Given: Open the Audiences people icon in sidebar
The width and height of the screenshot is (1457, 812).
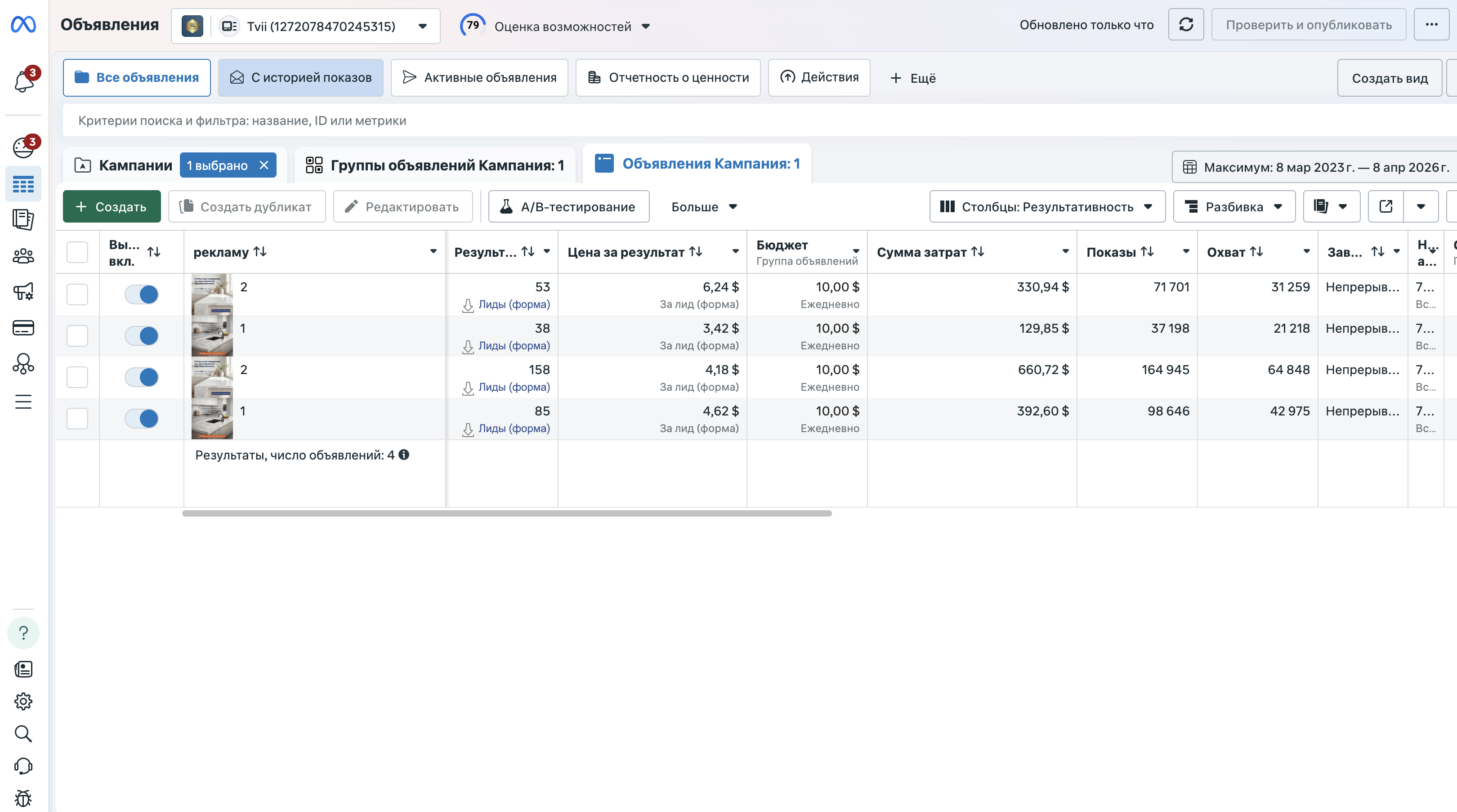Looking at the screenshot, I should [23, 255].
